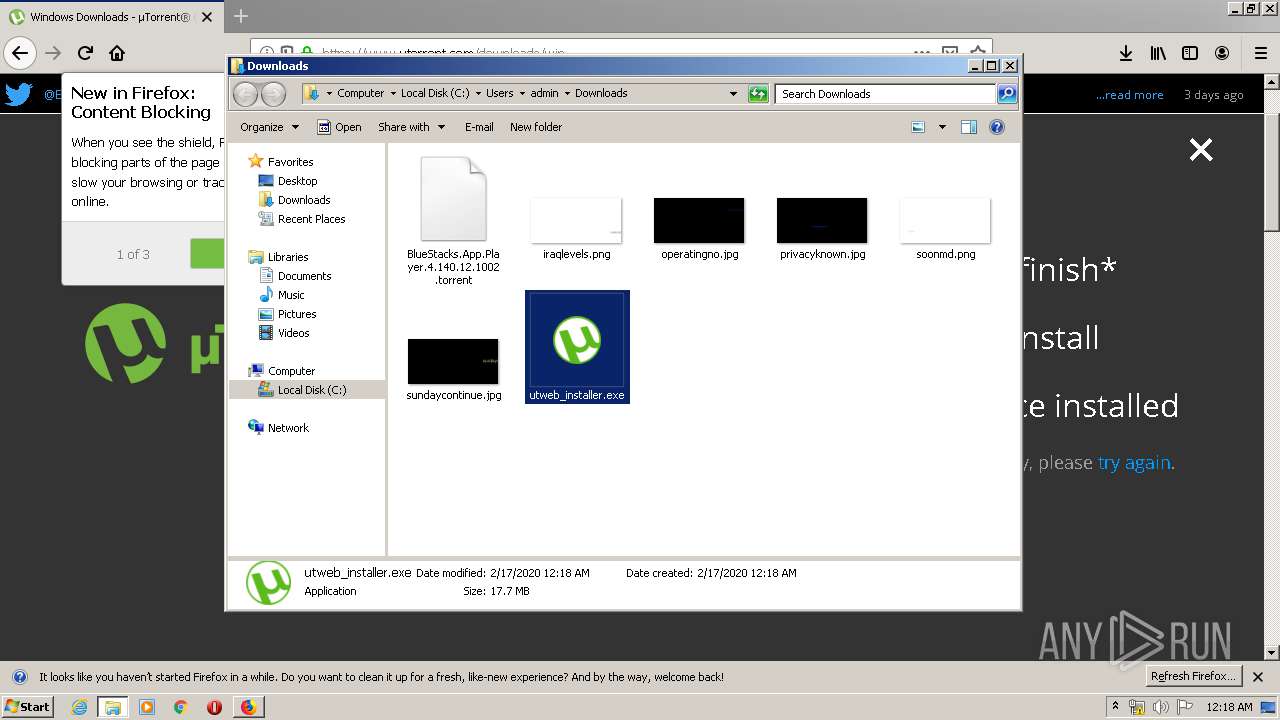Select Desktop in navigation pane

(297, 181)
